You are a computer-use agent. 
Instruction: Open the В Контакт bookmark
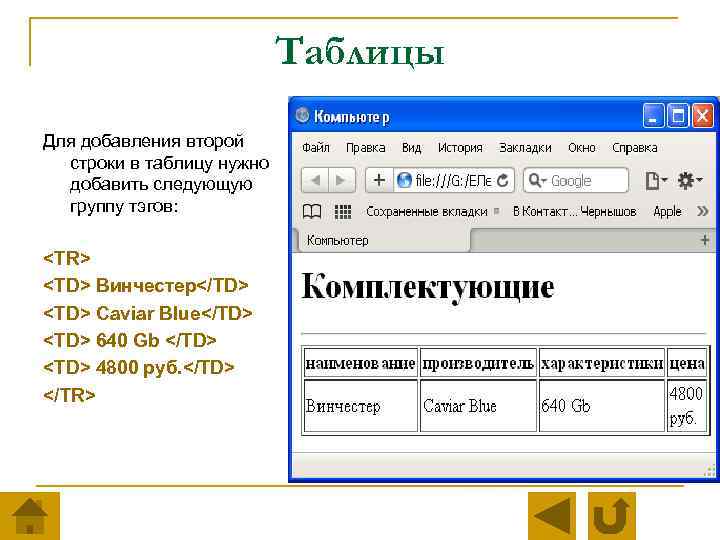[574, 212]
